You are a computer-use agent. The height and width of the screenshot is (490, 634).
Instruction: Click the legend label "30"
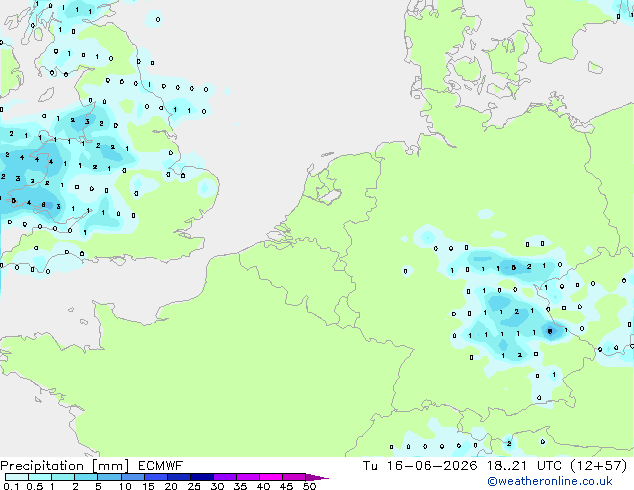[x=217, y=486]
